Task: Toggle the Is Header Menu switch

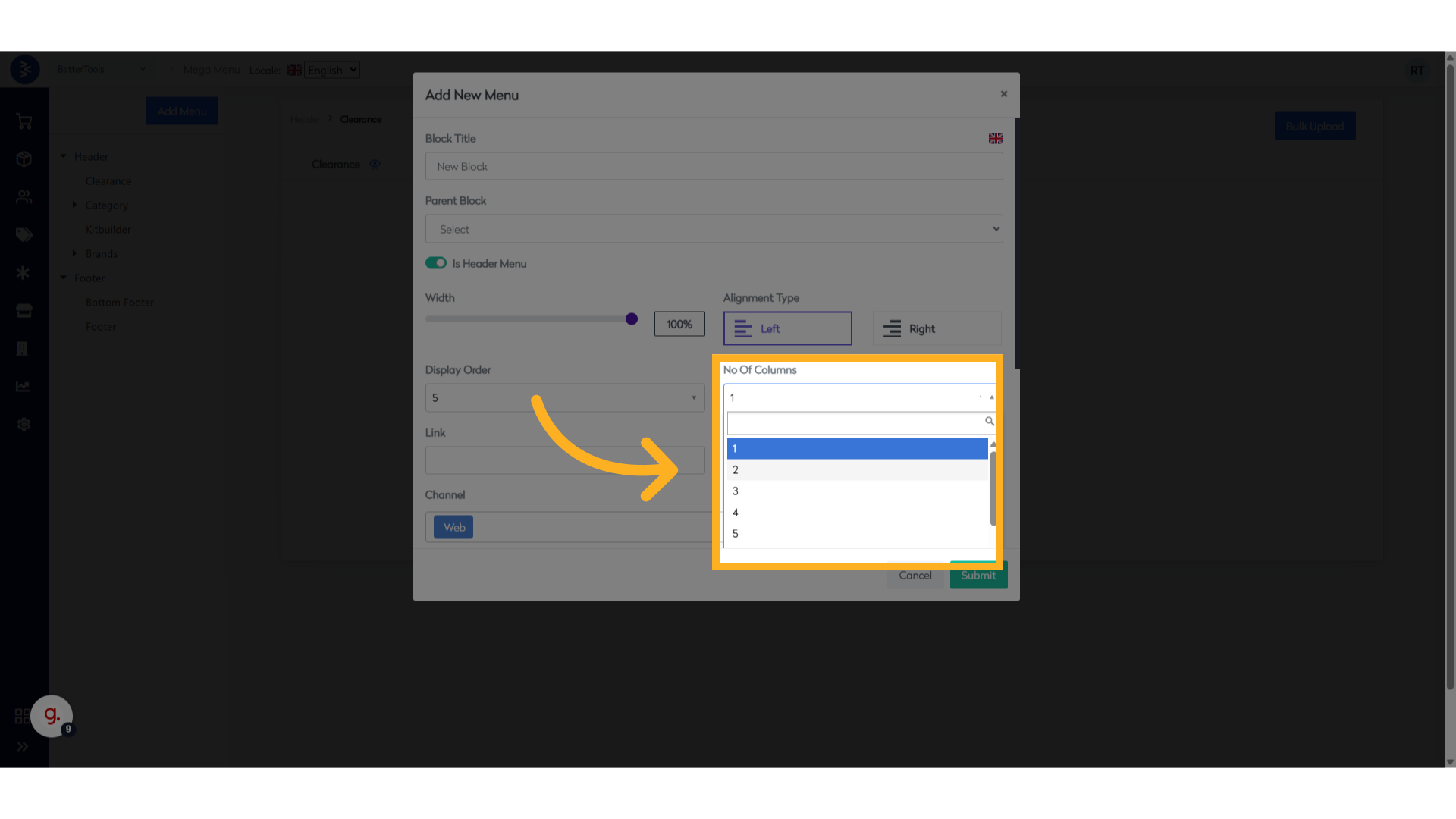Action: (x=436, y=263)
